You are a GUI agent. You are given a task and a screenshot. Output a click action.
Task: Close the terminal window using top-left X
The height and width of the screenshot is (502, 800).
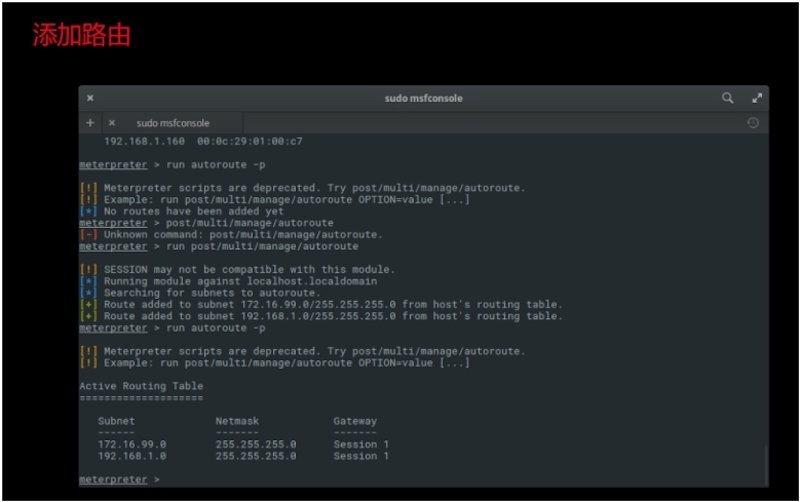(x=90, y=98)
